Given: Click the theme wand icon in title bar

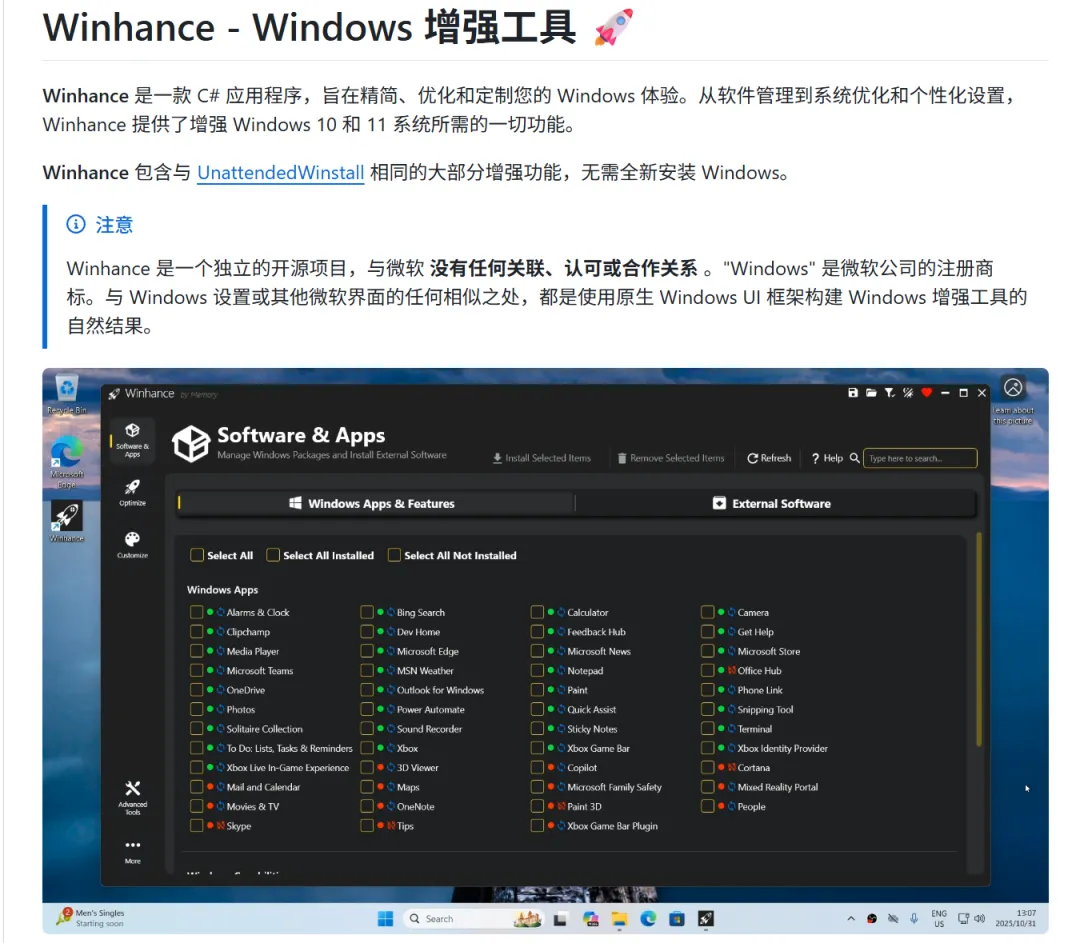Looking at the screenshot, I should [x=908, y=393].
